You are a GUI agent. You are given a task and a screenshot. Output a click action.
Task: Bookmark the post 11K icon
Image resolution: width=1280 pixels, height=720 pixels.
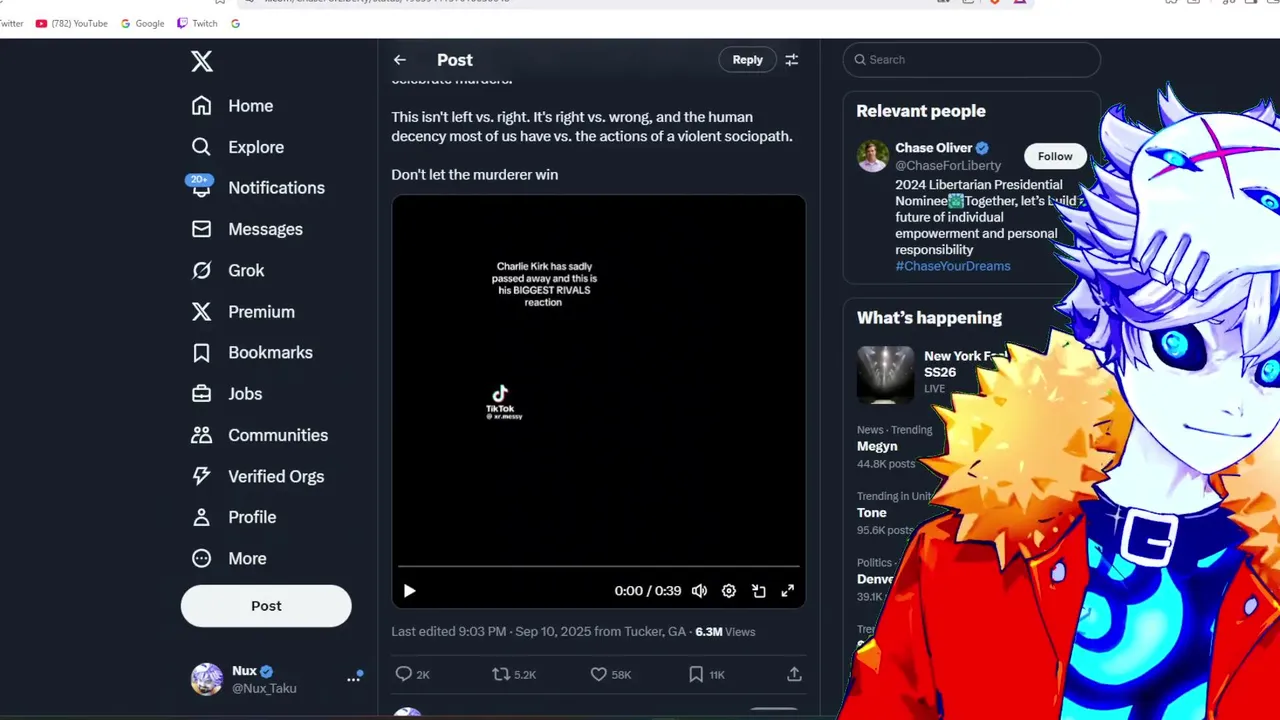(x=696, y=675)
